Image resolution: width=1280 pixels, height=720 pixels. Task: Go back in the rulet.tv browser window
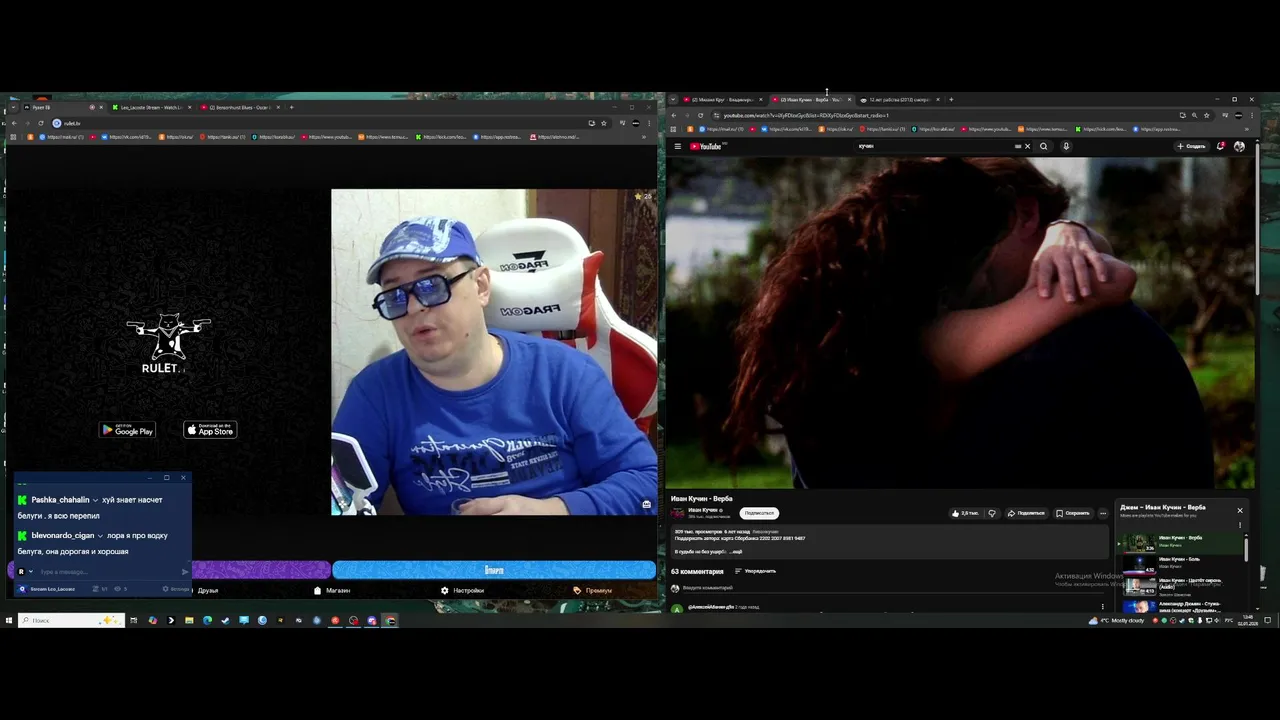point(13,123)
